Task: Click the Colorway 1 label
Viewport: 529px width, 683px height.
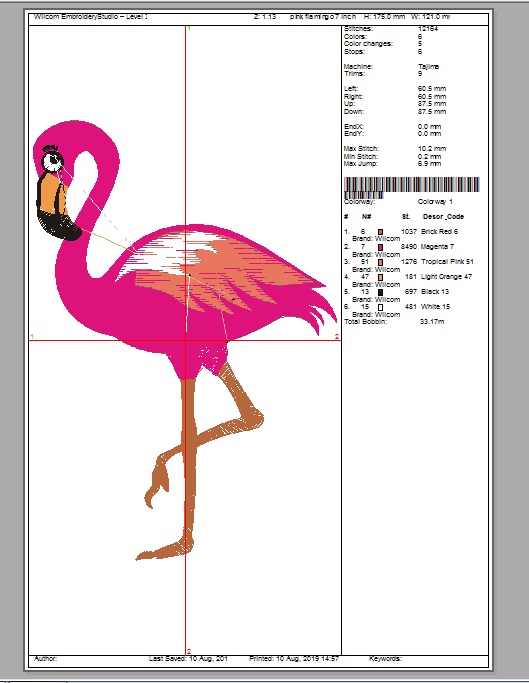Action: (x=435, y=202)
